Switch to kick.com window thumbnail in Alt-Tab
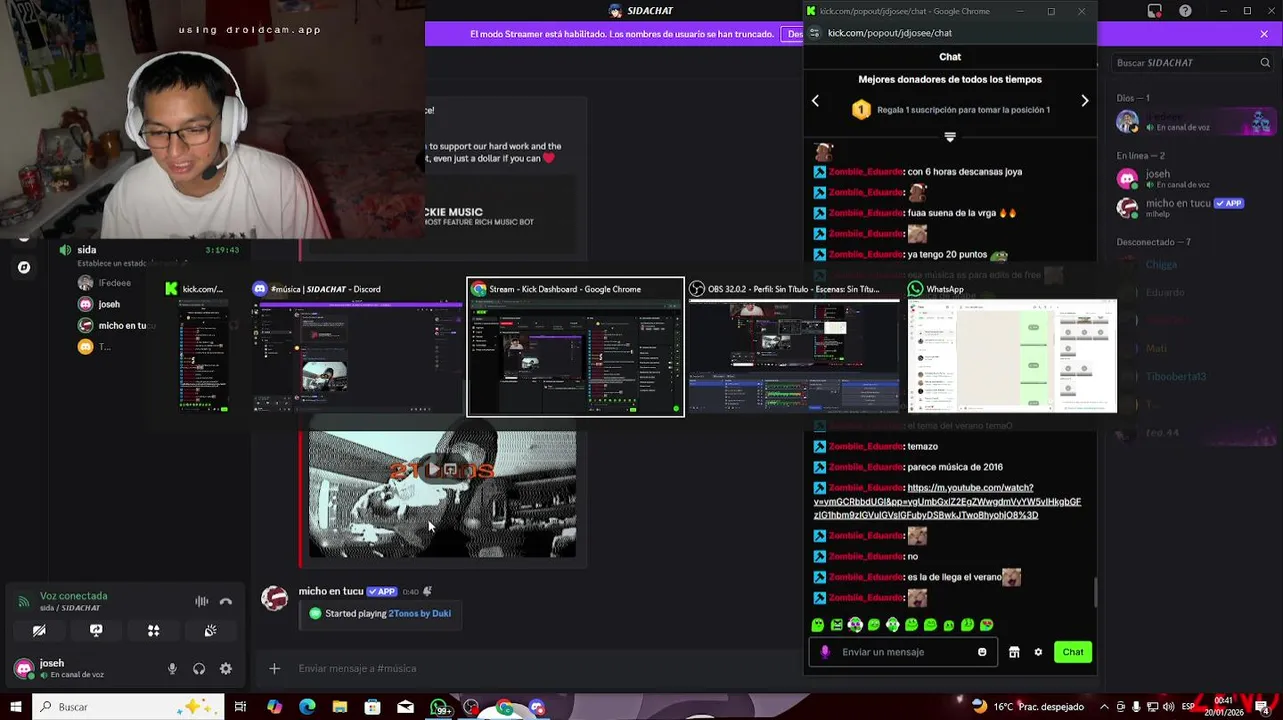 pyautogui.click(x=204, y=346)
